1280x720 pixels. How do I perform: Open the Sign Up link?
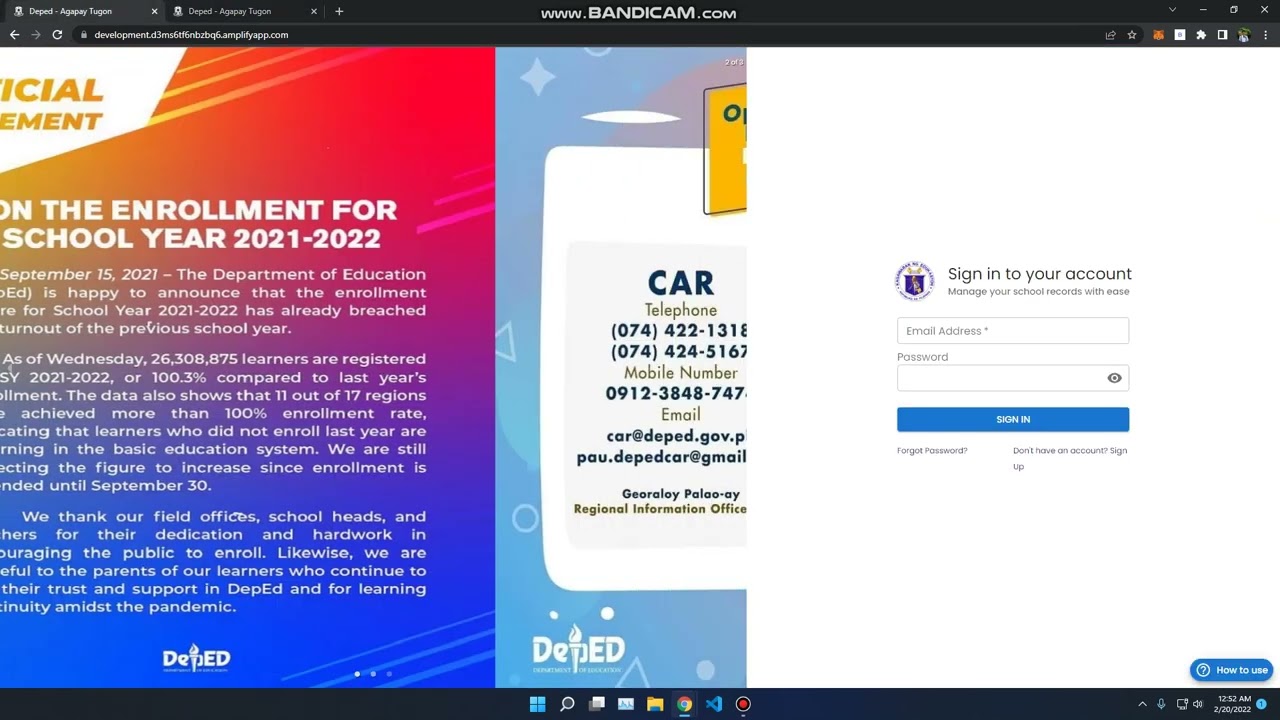(x=1070, y=458)
